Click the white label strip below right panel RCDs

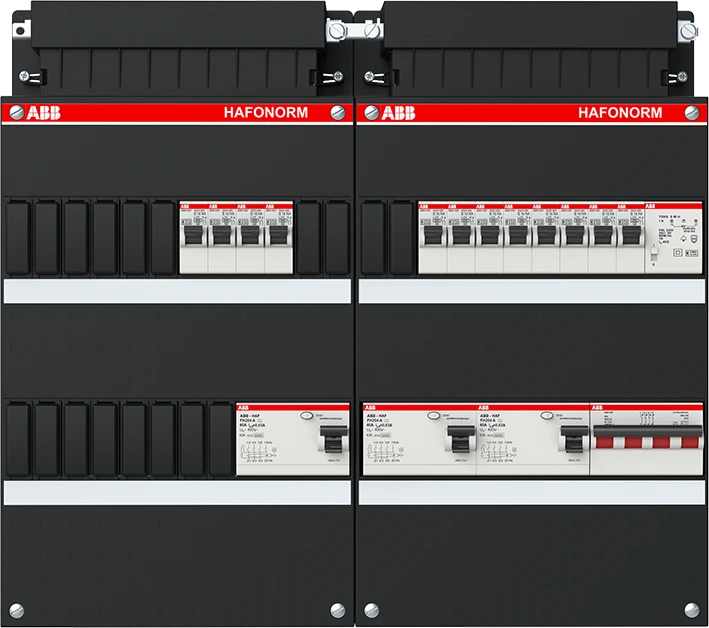point(530,492)
